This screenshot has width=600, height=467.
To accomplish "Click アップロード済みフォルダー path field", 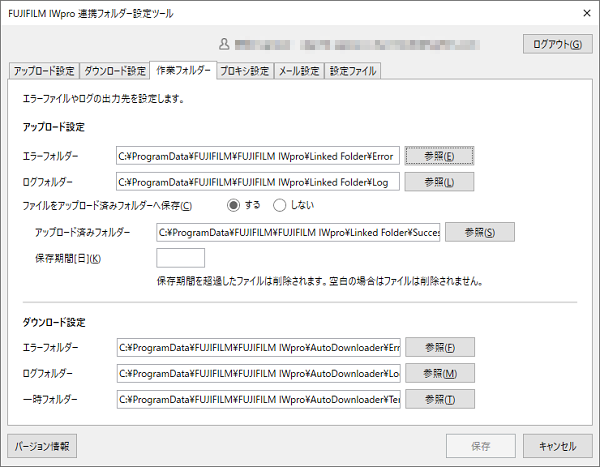I will pyautogui.click(x=298, y=232).
